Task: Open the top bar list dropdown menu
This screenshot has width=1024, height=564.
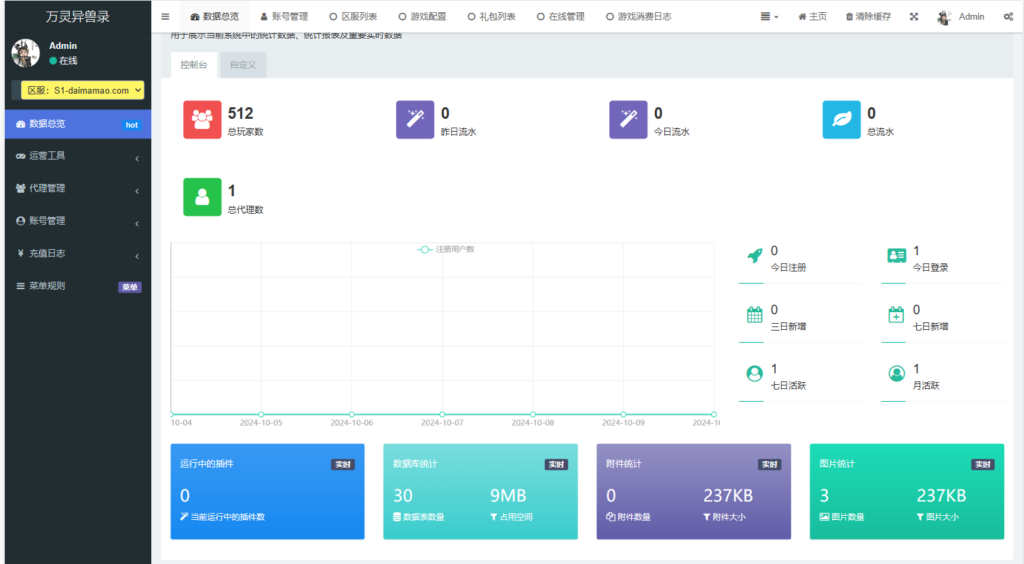Action: pos(769,16)
